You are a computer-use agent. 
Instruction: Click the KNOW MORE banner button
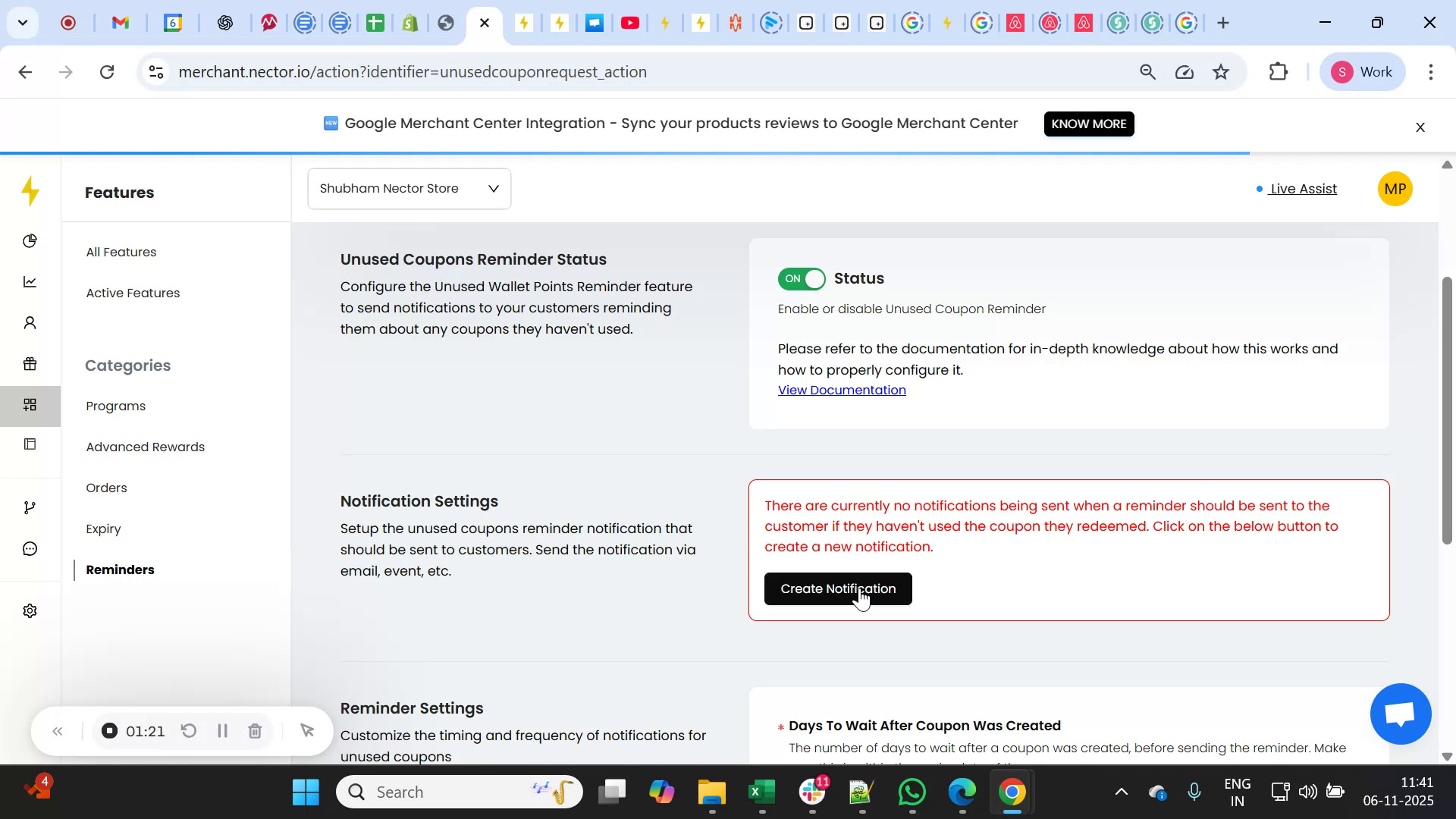click(1088, 124)
